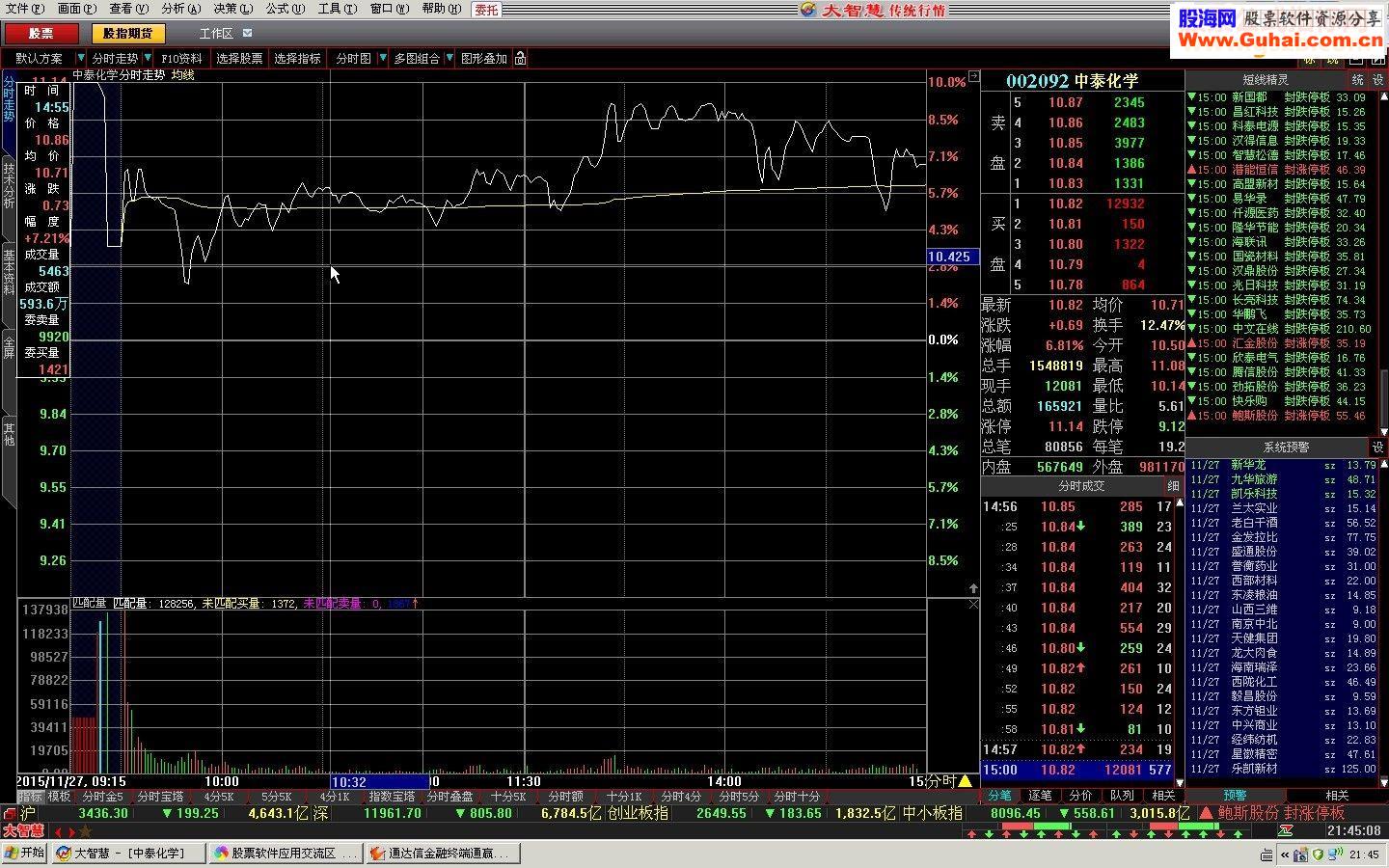Viewport: 1389px width, 868px height.
Task: Click the Z icon left of the clock
Action: [x=1286, y=830]
